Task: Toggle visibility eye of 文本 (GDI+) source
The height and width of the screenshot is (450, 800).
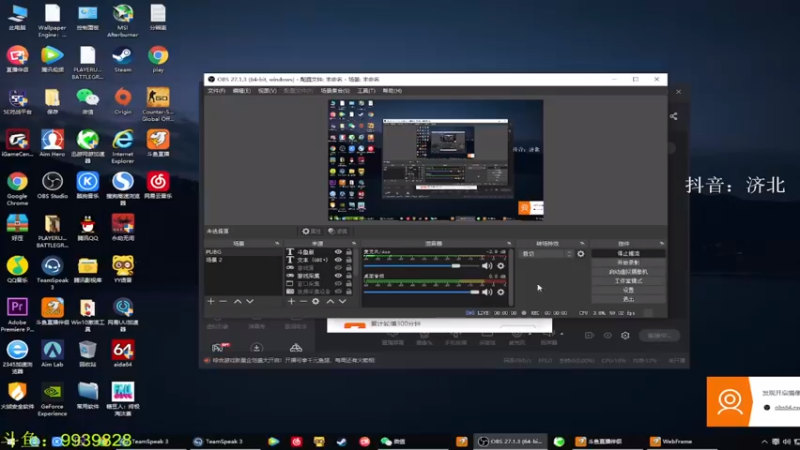Action: tap(338, 260)
